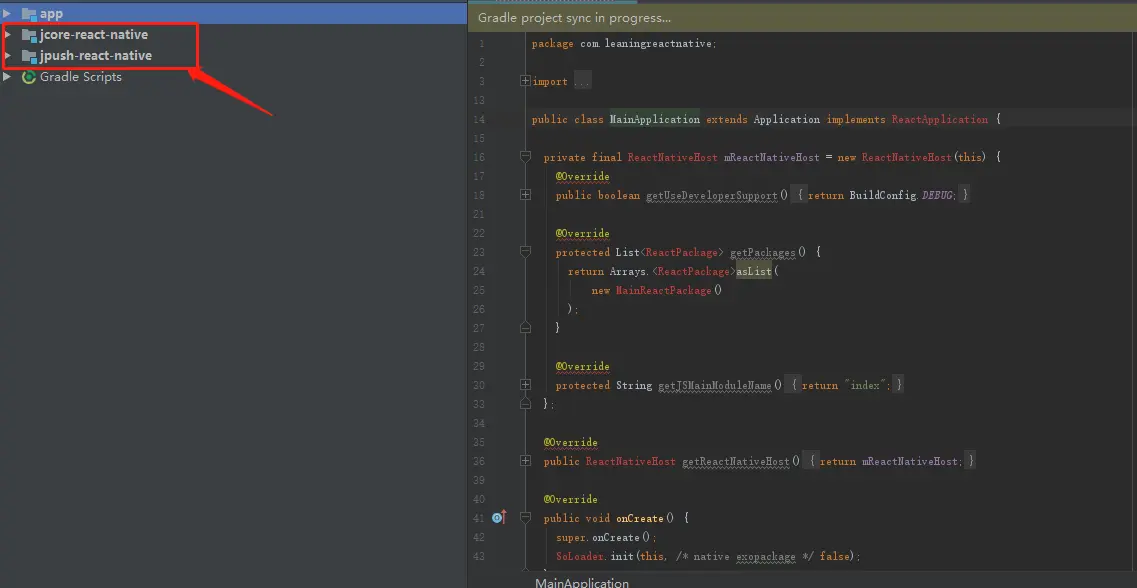Click getReactNativeHost method name on line 36
The height and width of the screenshot is (588, 1137).
[x=735, y=461]
